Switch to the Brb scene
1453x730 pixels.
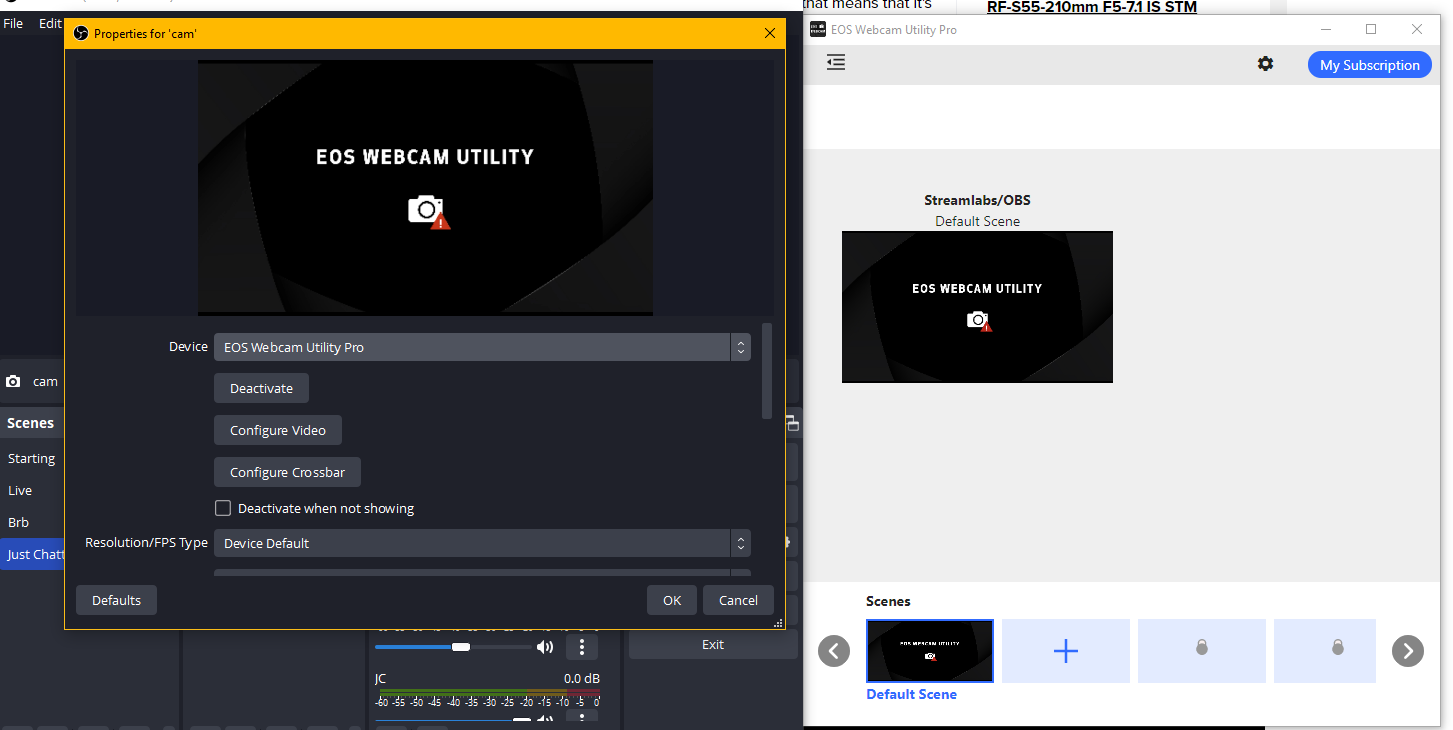click(x=18, y=522)
